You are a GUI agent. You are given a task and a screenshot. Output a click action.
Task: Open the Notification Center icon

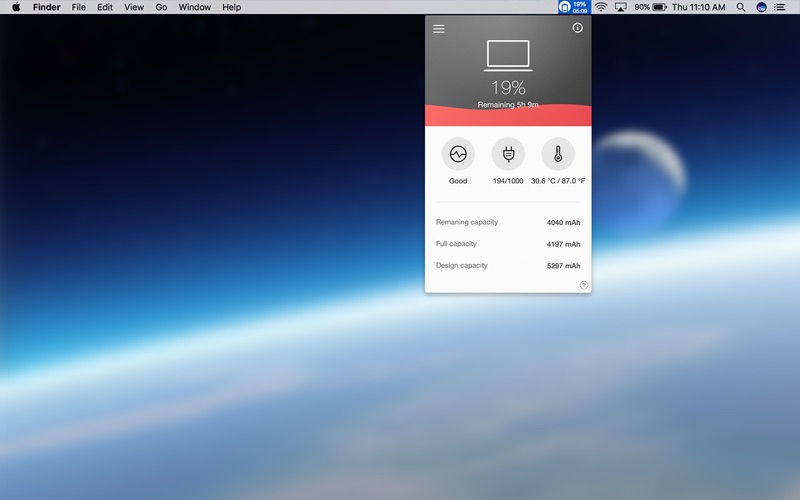[780, 7]
